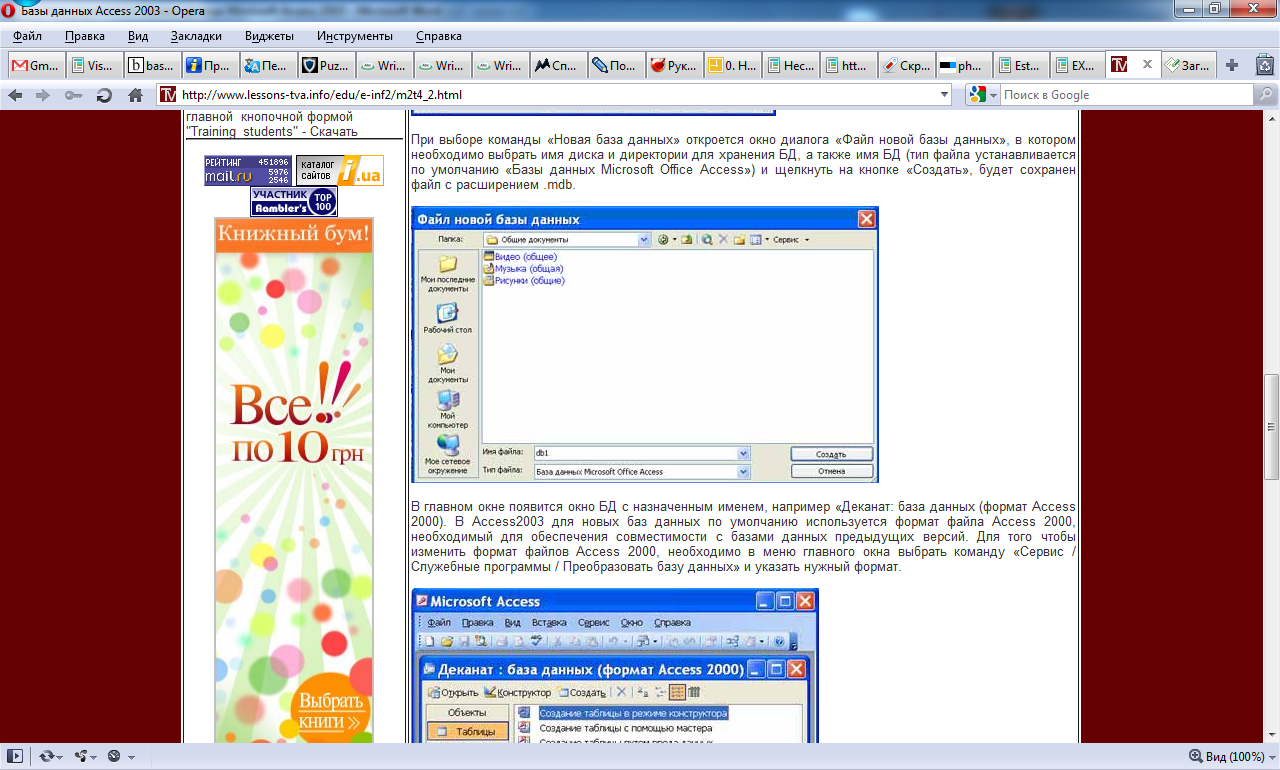Image resolution: width=1280 pixels, height=770 pixels.
Task: Open the Файл menu
Action: (x=27, y=36)
